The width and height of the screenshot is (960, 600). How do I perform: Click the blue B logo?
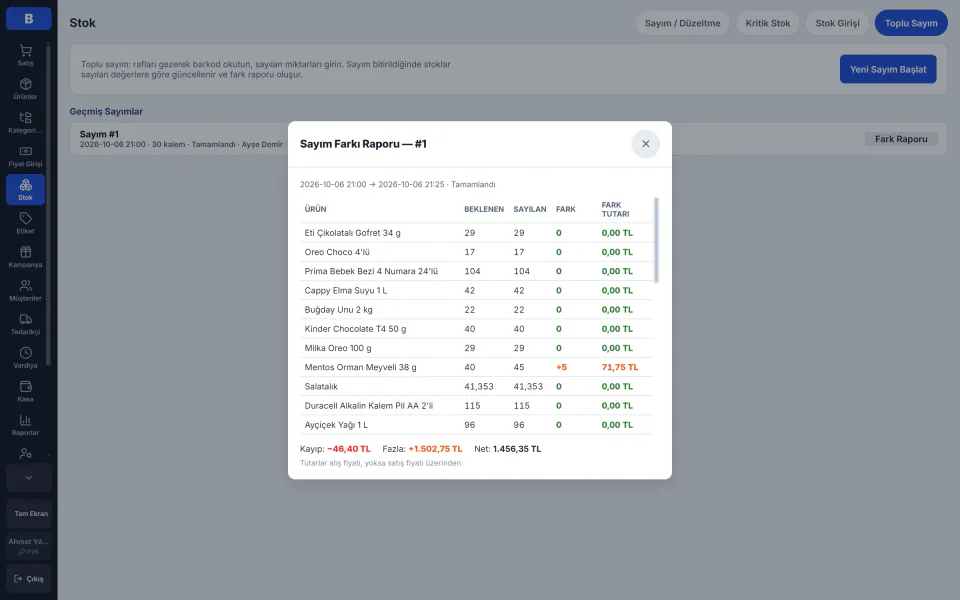(29, 18)
